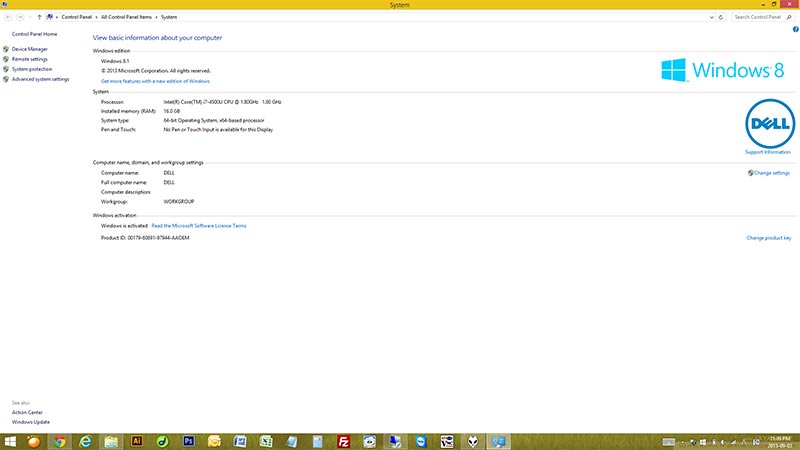Click Change settings for computer name

(771, 173)
